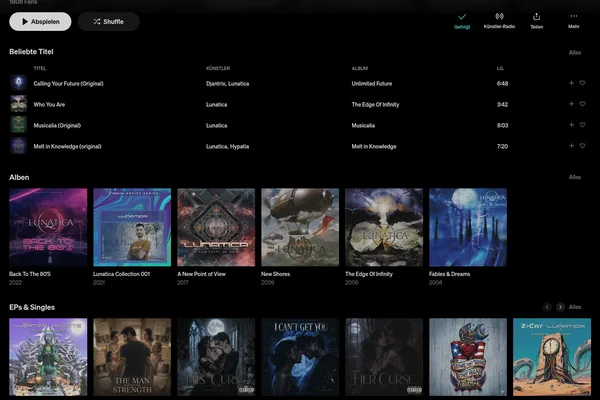Click A New Point of View title
Image resolution: width=600 pixels, height=400 pixels.
click(x=201, y=274)
